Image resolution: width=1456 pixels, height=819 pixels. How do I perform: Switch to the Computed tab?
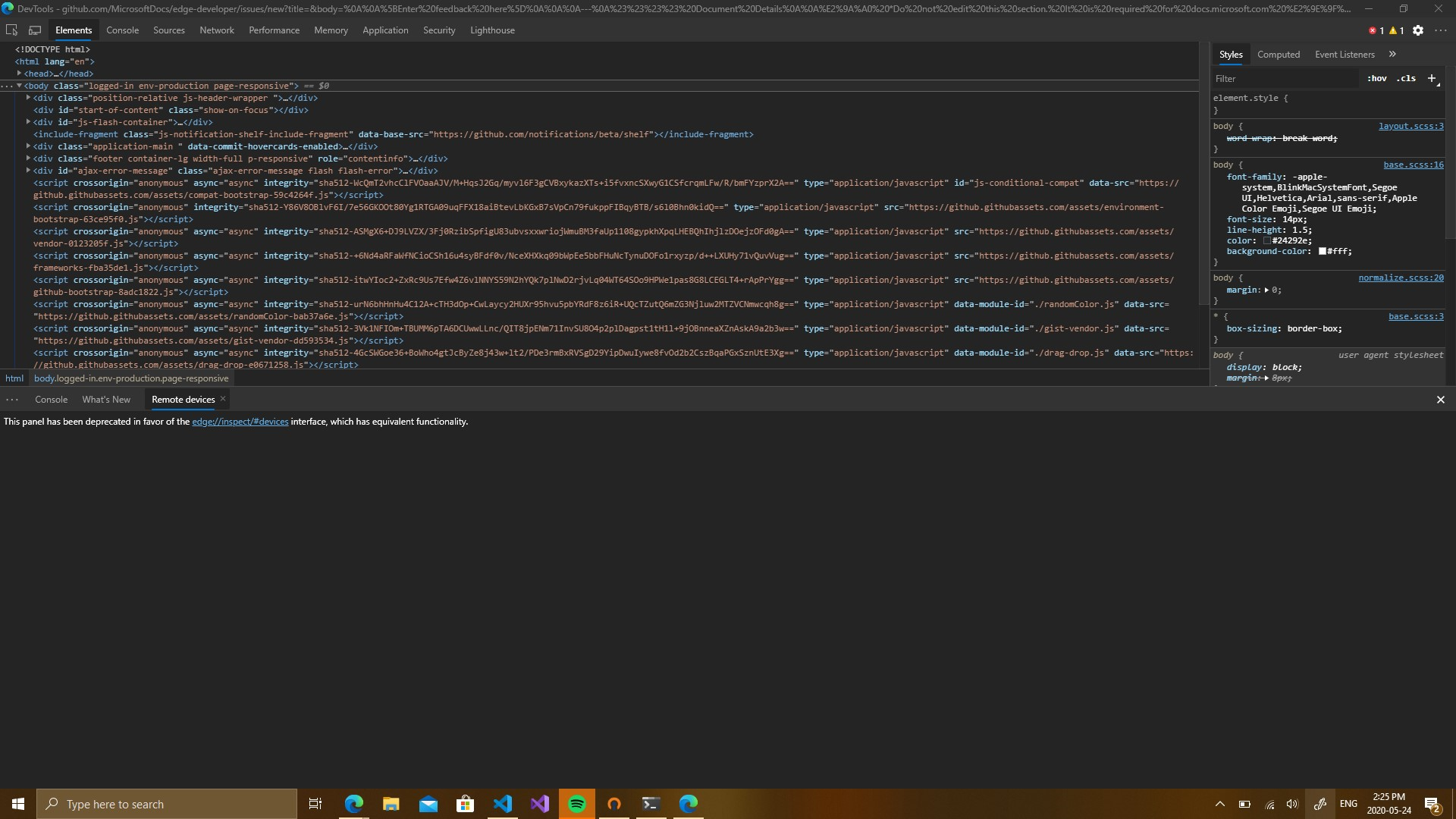pos(1278,54)
